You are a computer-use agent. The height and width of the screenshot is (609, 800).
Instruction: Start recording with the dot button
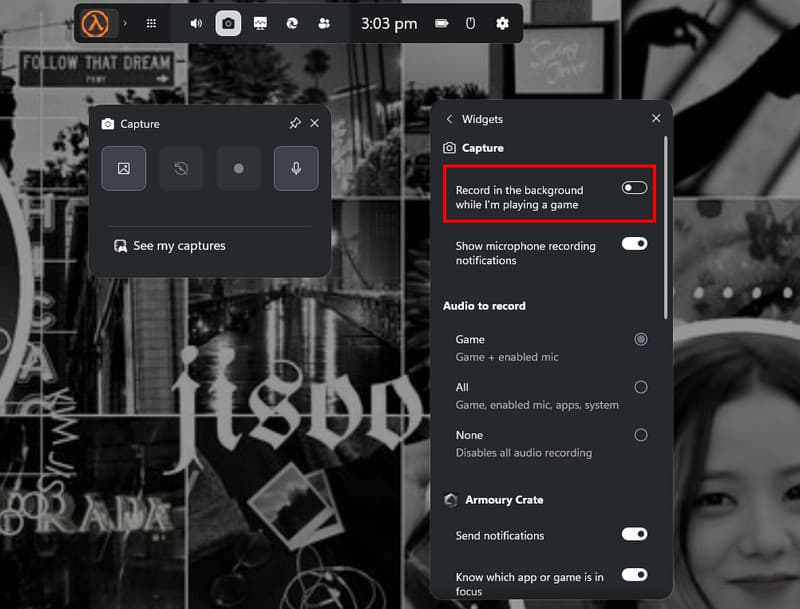pyautogui.click(x=238, y=168)
